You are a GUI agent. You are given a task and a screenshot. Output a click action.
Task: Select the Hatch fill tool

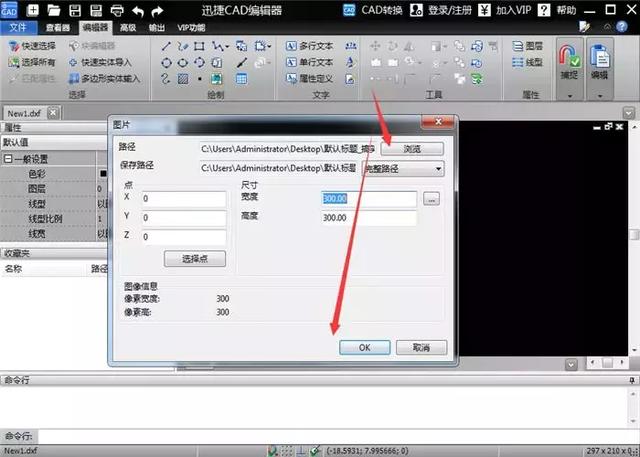(183, 79)
